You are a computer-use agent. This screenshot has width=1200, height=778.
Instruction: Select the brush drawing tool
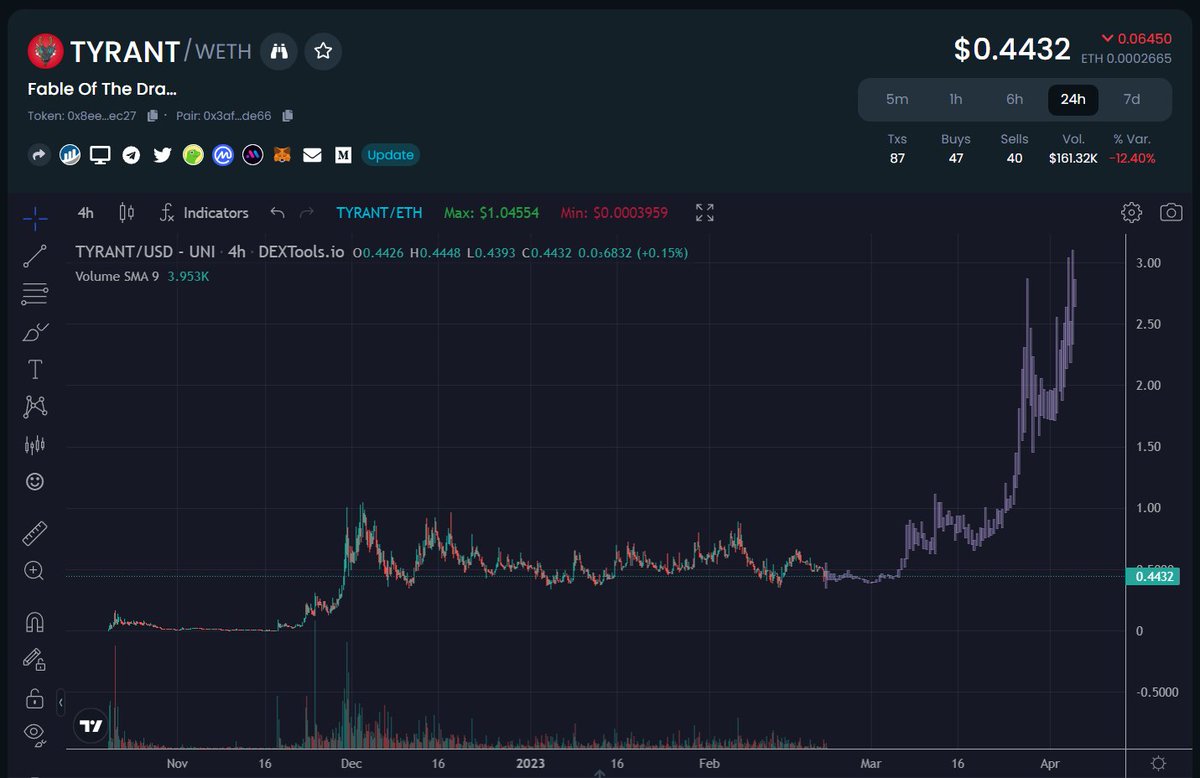(34, 332)
